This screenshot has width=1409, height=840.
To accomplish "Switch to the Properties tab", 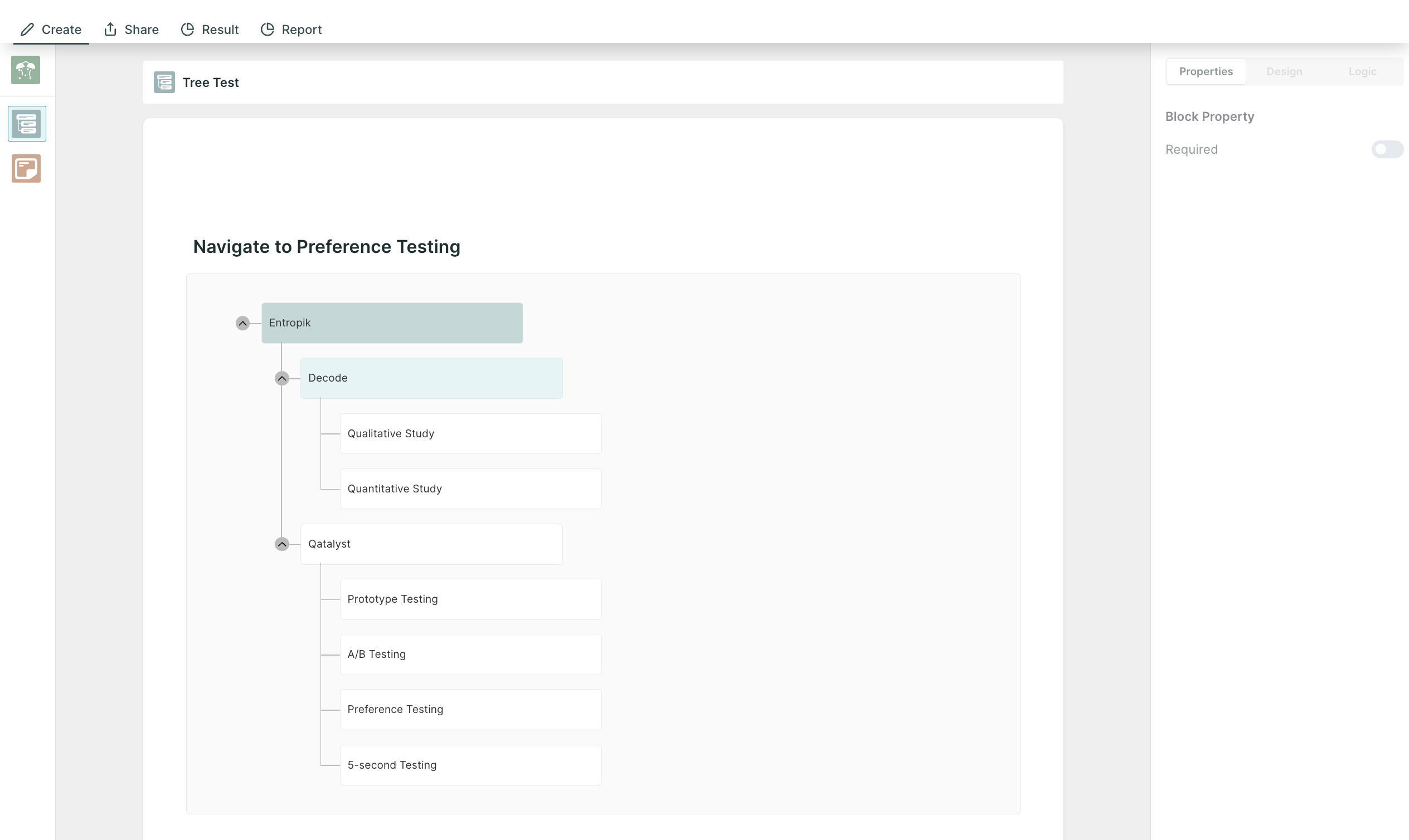I will tap(1206, 71).
